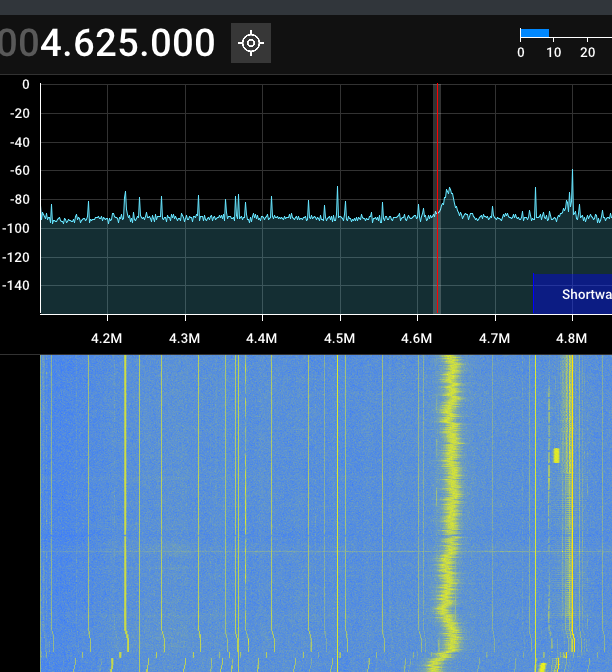Viewport: 612px width, 672px height.
Task: Click the 10 tick on level meter
Action: (554, 53)
